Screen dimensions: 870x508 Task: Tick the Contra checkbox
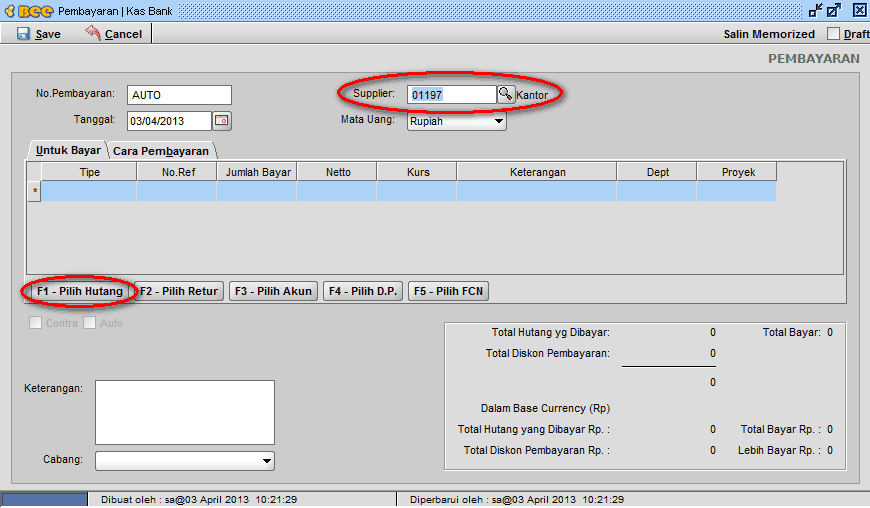36,323
